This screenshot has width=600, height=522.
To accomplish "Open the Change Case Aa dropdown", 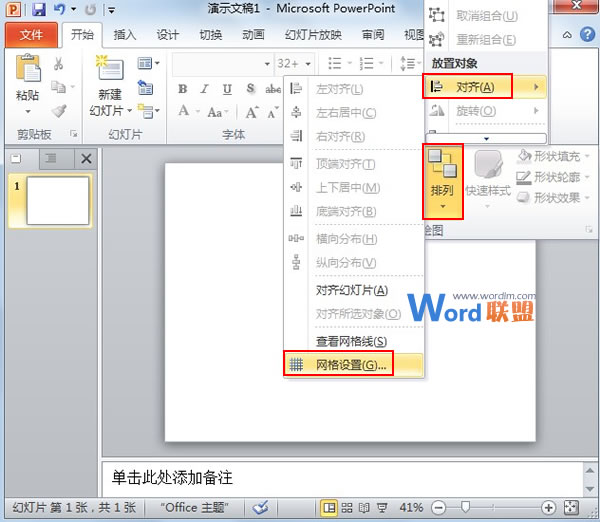I will coord(218,113).
